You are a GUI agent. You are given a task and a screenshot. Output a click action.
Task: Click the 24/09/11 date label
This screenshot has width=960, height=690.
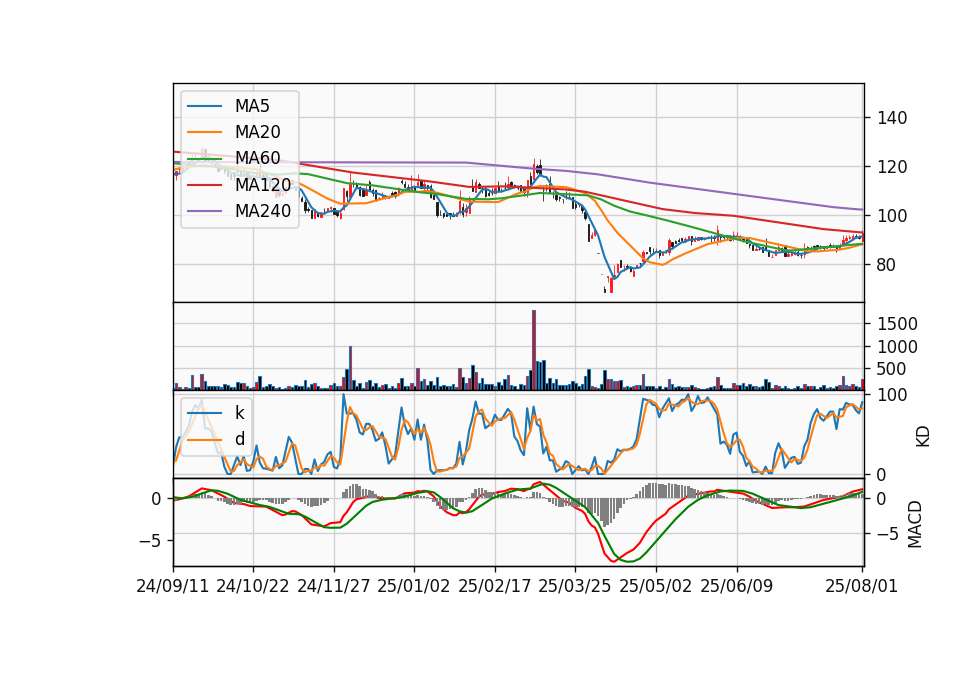pos(173,586)
